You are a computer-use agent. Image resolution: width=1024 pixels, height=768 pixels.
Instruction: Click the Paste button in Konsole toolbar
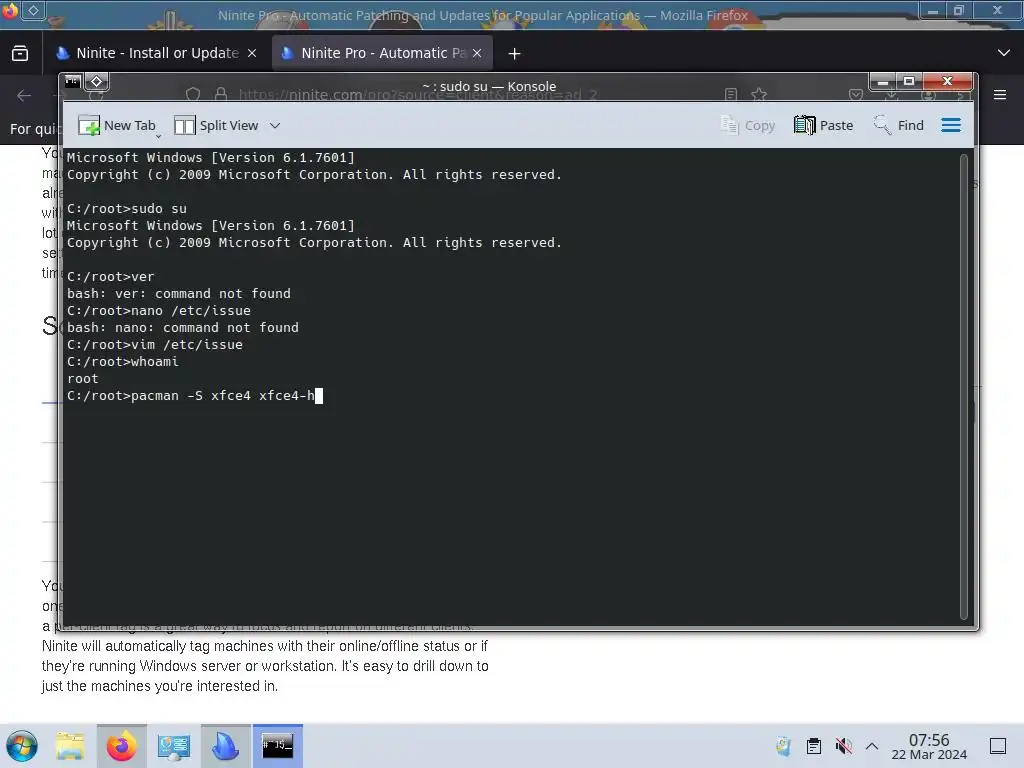coord(824,125)
